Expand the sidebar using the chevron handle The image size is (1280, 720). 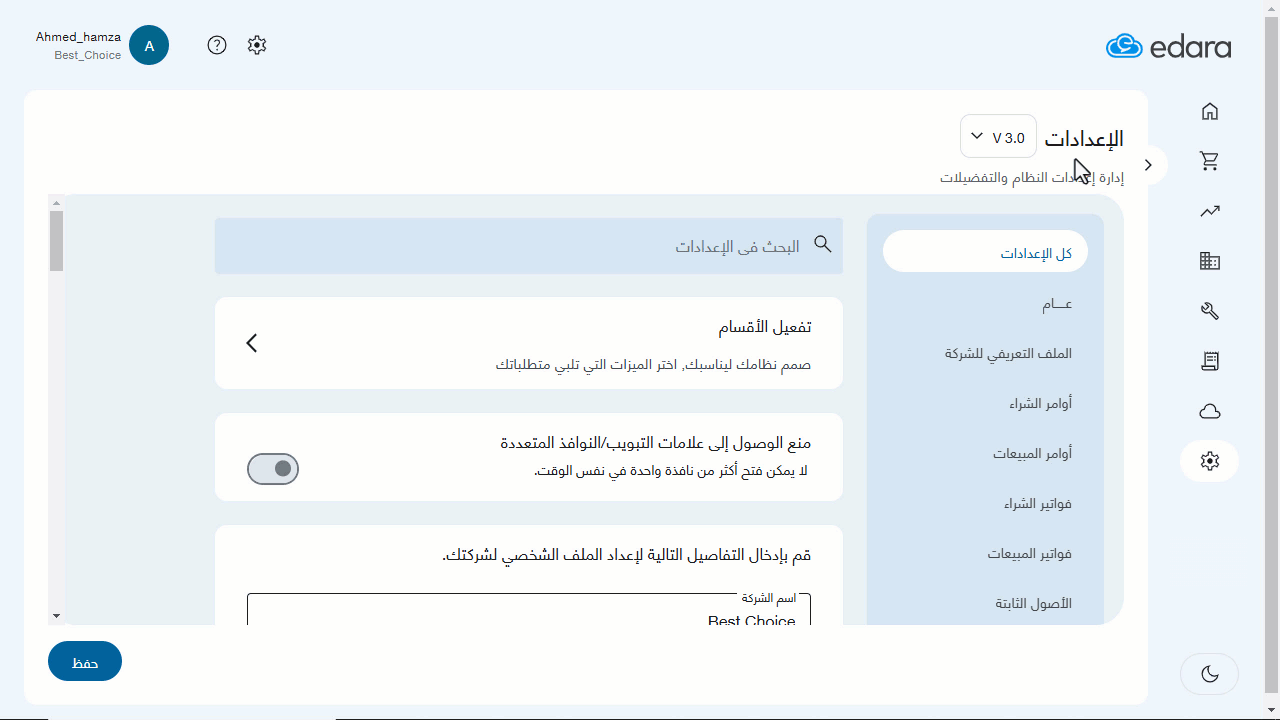coord(1148,165)
